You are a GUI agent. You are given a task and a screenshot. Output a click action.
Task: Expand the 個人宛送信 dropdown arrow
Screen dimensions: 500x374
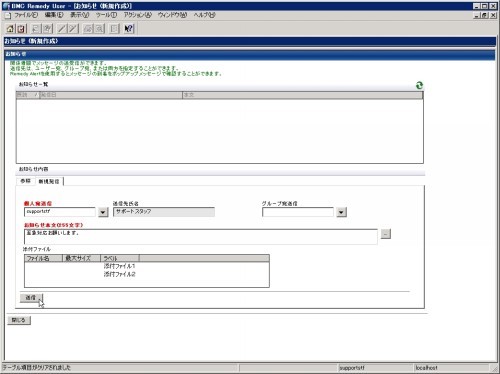[103, 212]
